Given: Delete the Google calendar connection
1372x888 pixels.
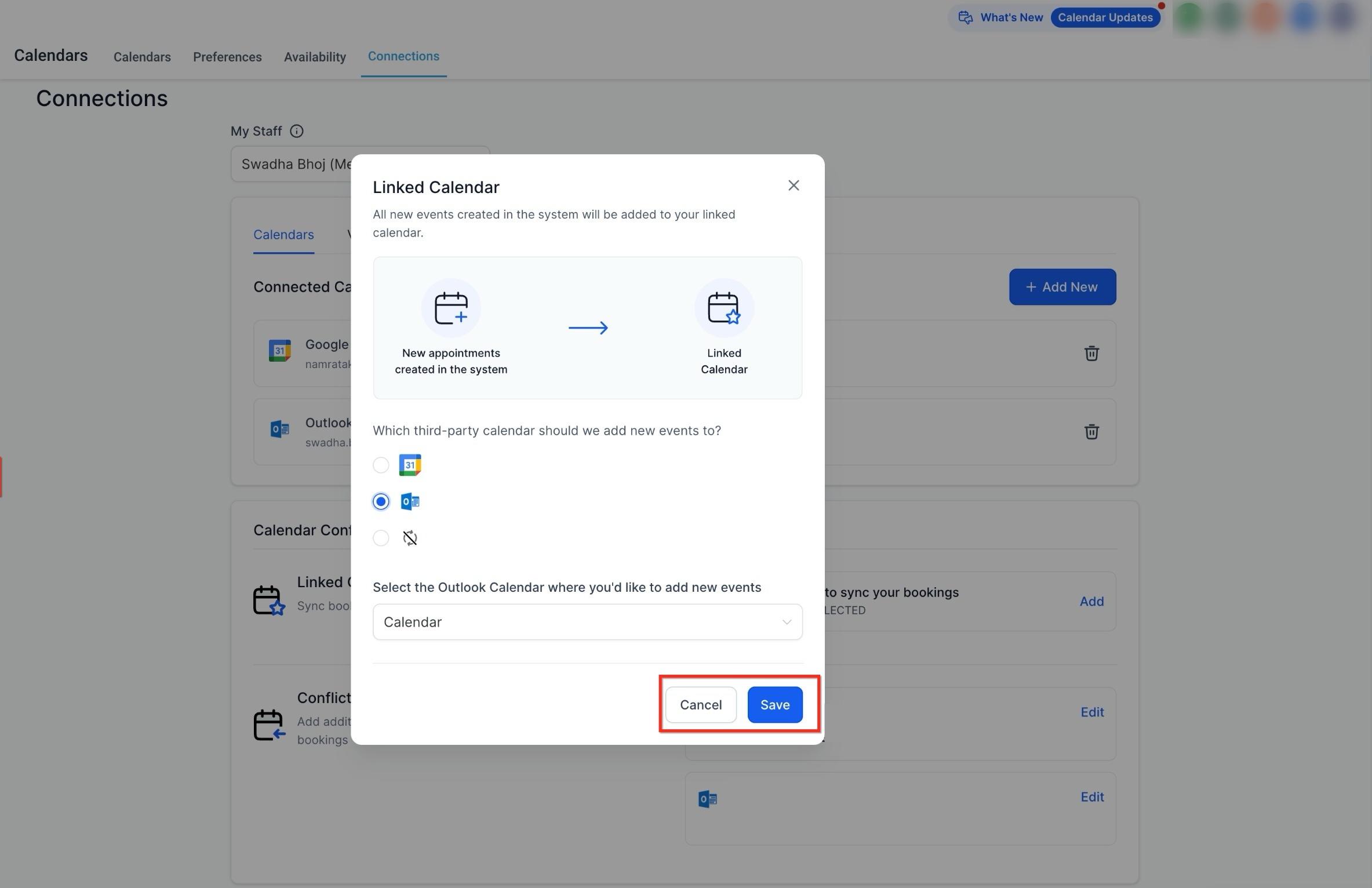Looking at the screenshot, I should [1091, 353].
